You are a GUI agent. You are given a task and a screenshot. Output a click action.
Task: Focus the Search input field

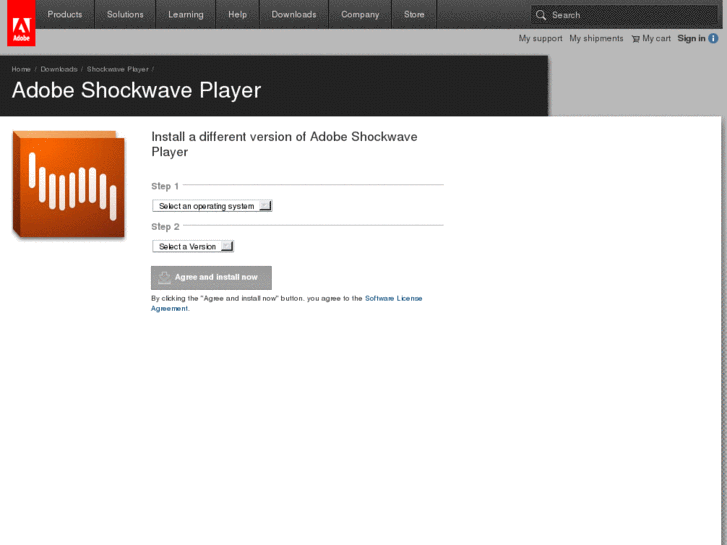point(624,15)
